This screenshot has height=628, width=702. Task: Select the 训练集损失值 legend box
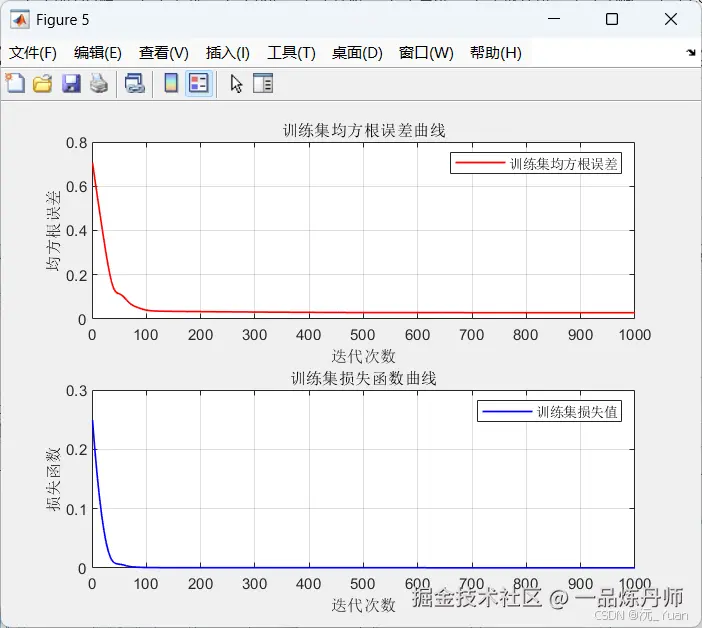coord(549,411)
